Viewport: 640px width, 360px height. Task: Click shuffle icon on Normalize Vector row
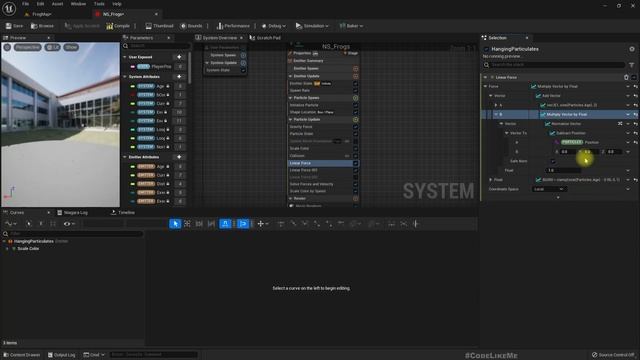(x=620, y=124)
